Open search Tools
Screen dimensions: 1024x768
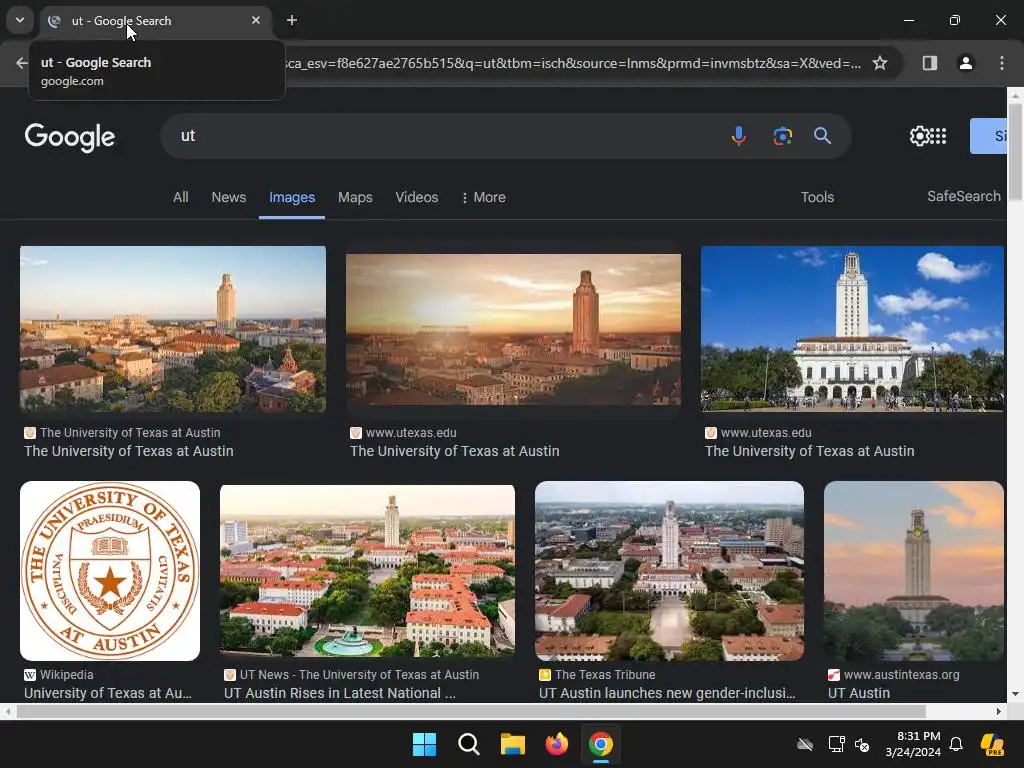coord(818,197)
